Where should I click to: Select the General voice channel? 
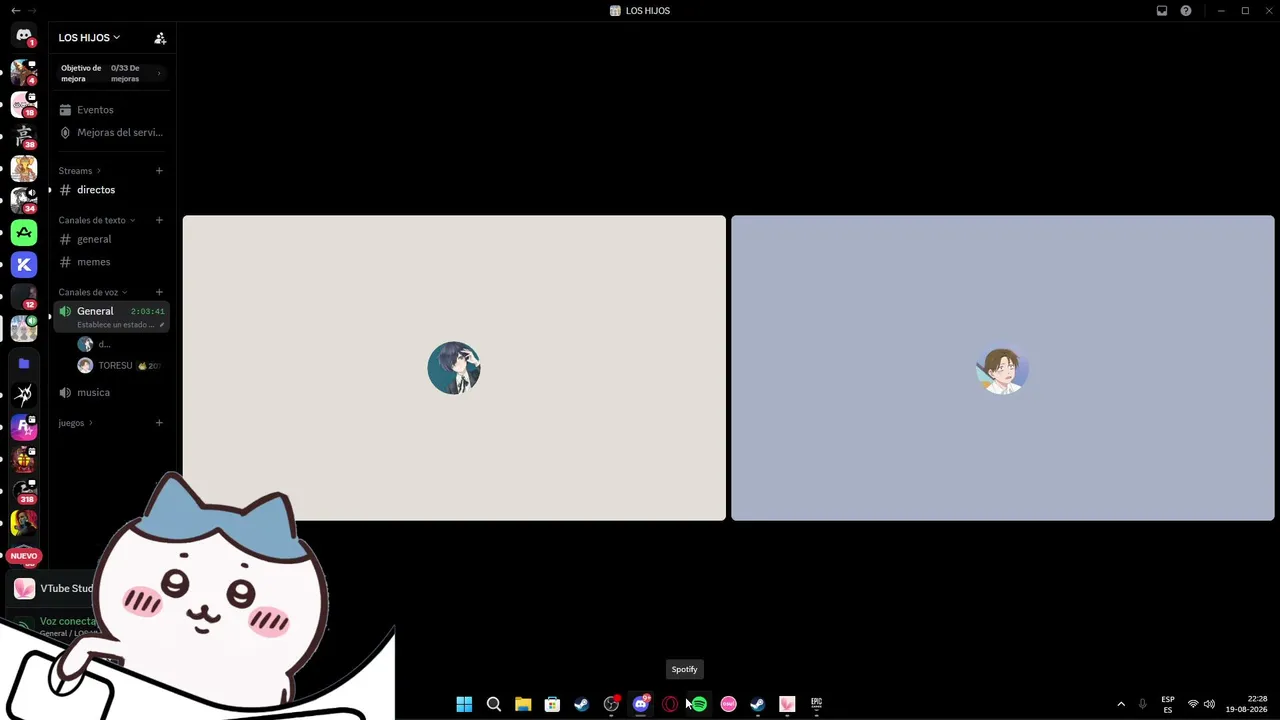click(x=112, y=316)
